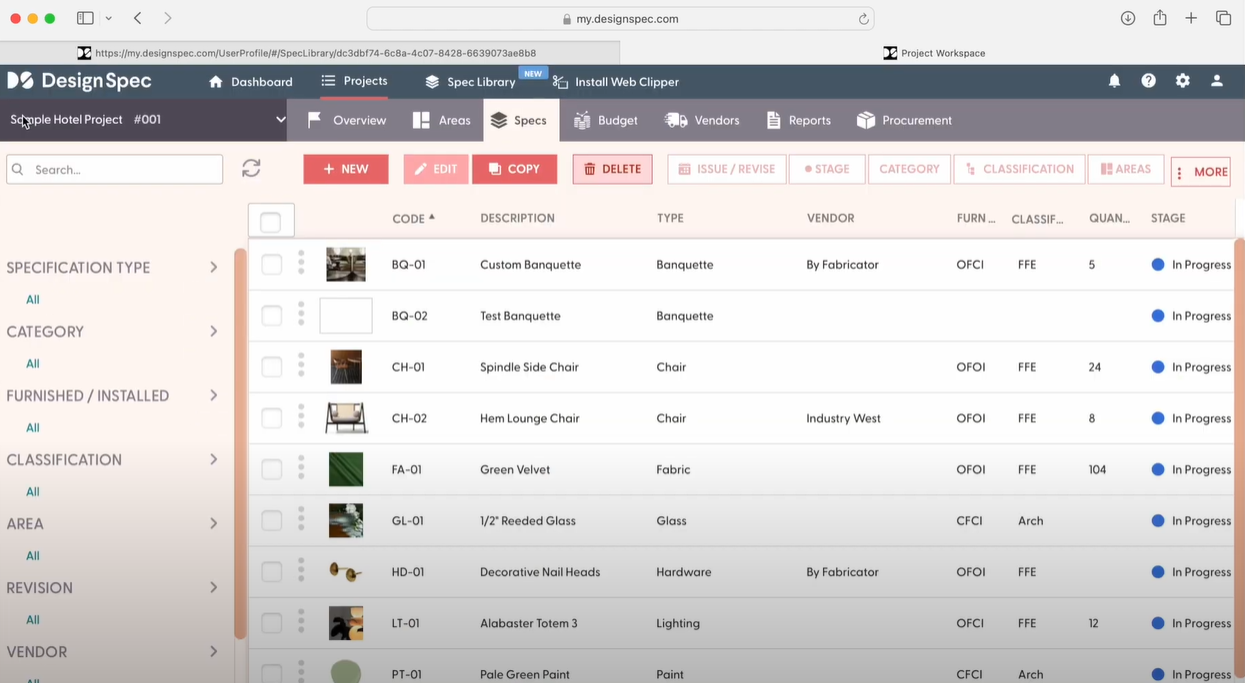Click the In Progress stage dot for FA-01

(1157, 469)
